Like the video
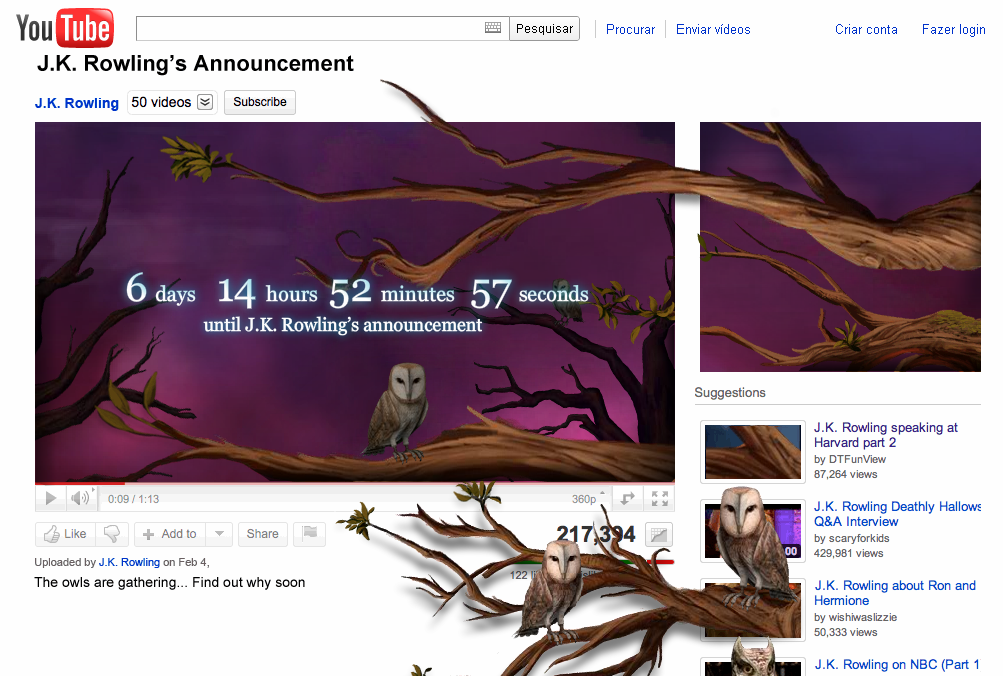Screen dimensions: 1003x676 65,534
